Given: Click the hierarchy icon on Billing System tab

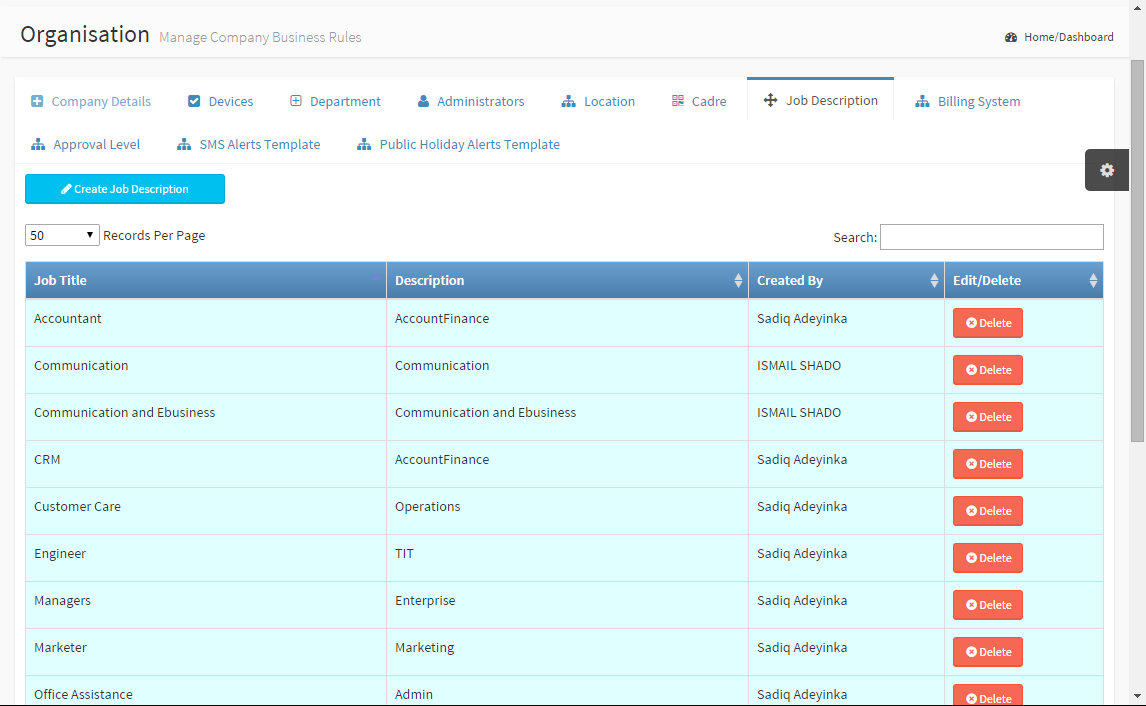Looking at the screenshot, I should [x=922, y=101].
